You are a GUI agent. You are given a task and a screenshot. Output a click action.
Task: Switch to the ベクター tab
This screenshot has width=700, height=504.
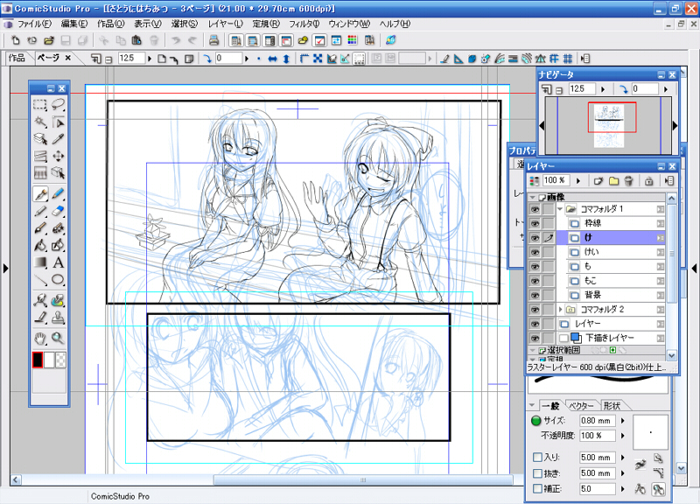coord(581,406)
